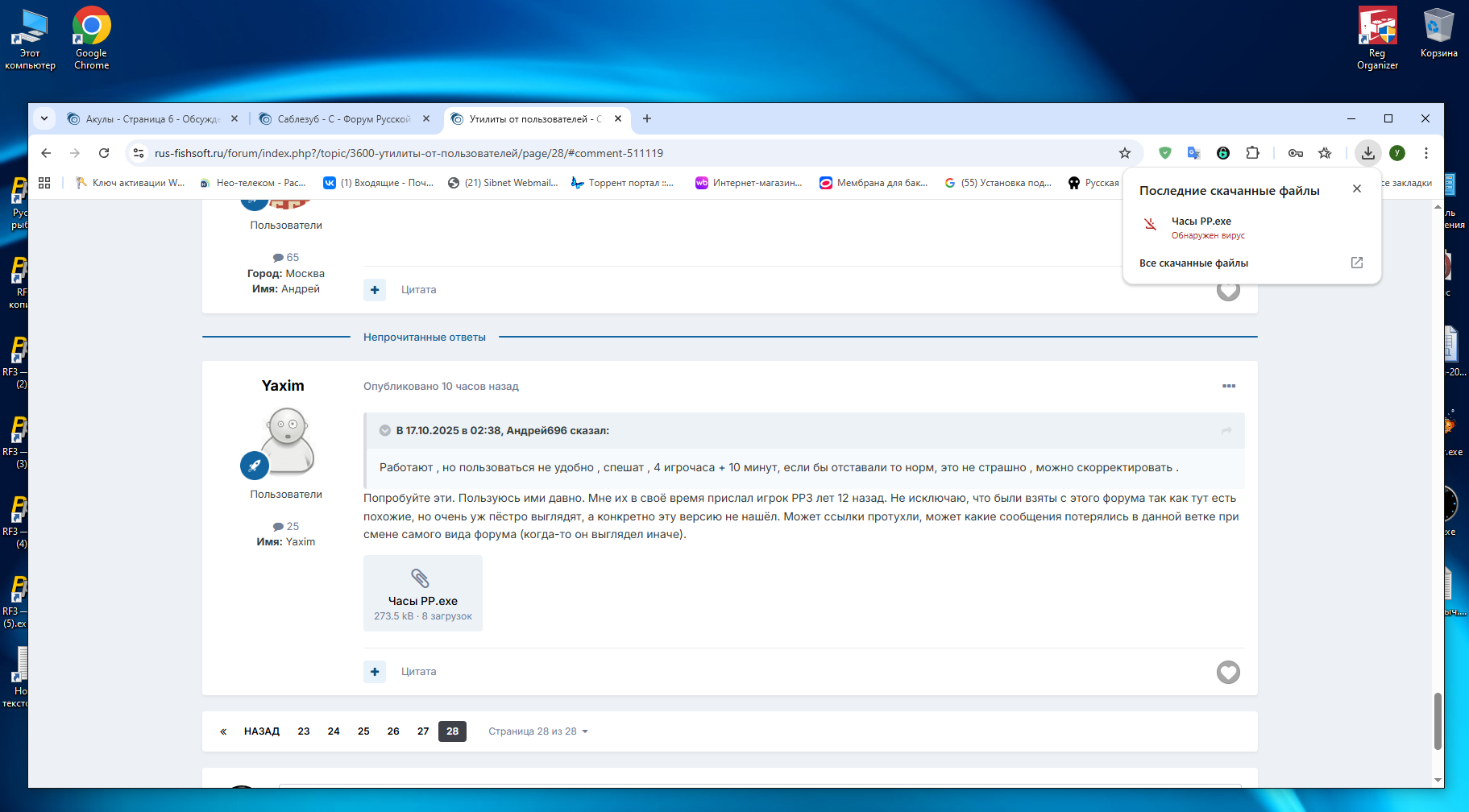1469x812 pixels.
Task: Expand the 'Страница 28 из 28' page dropdown
Action: coord(537,731)
